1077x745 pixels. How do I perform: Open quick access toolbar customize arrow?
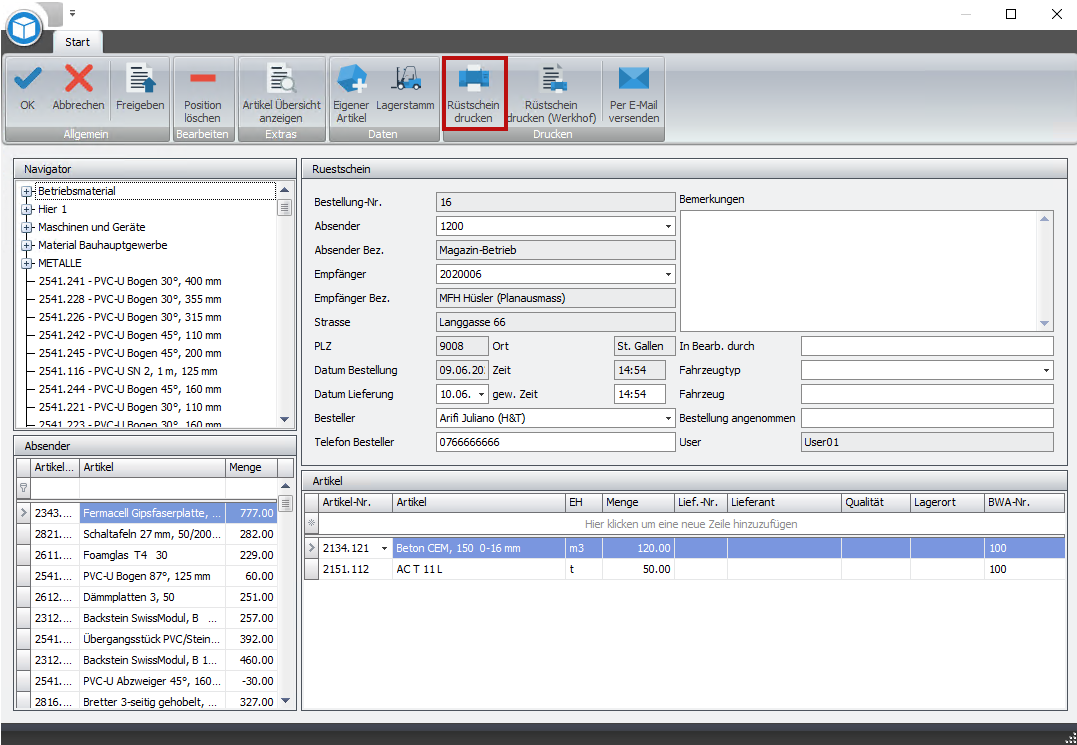72,13
